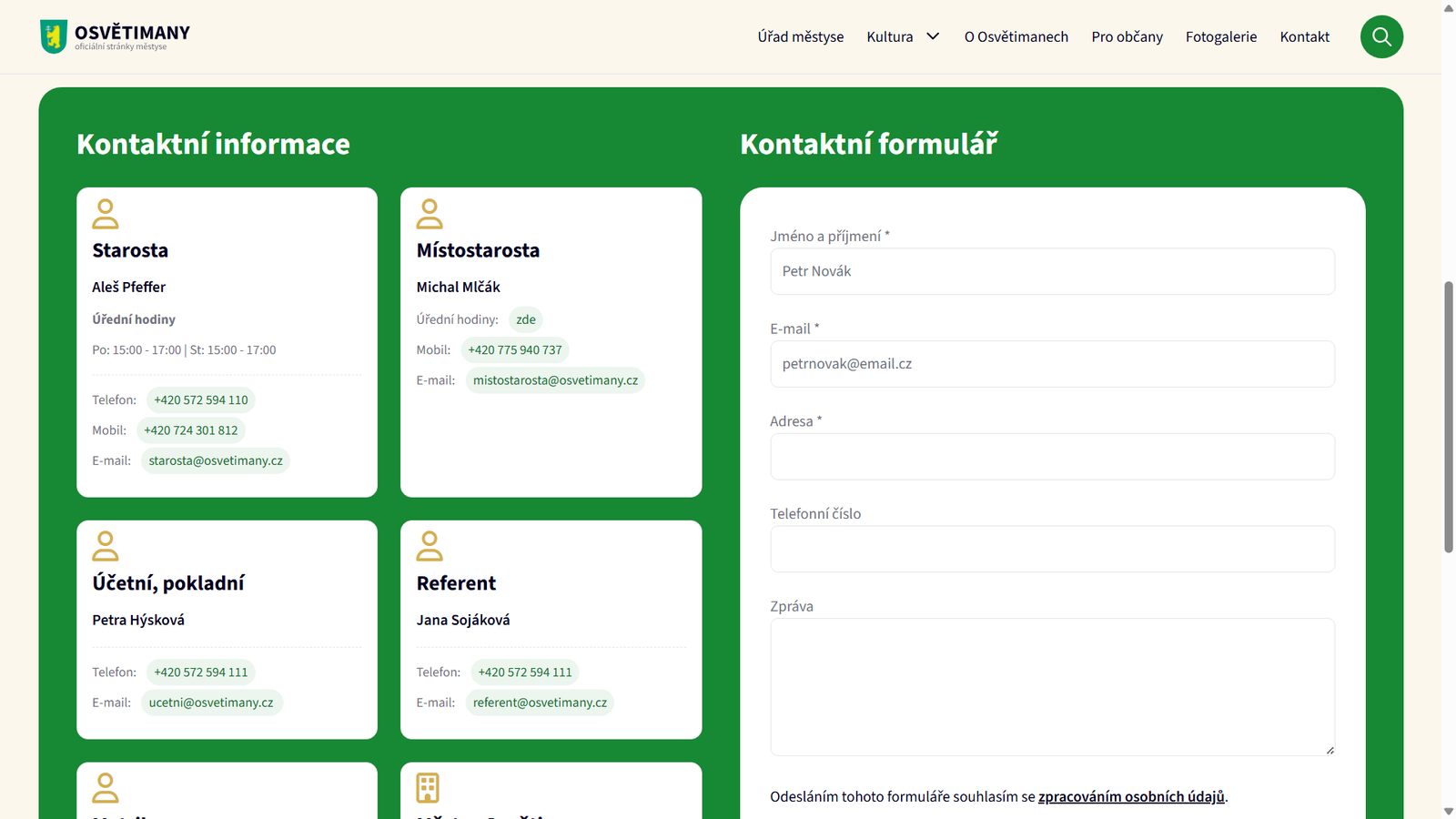The width and height of the screenshot is (1456, 819).
Task: Click the person icon on the Místostarosta card
Action: tap(430, 214)
